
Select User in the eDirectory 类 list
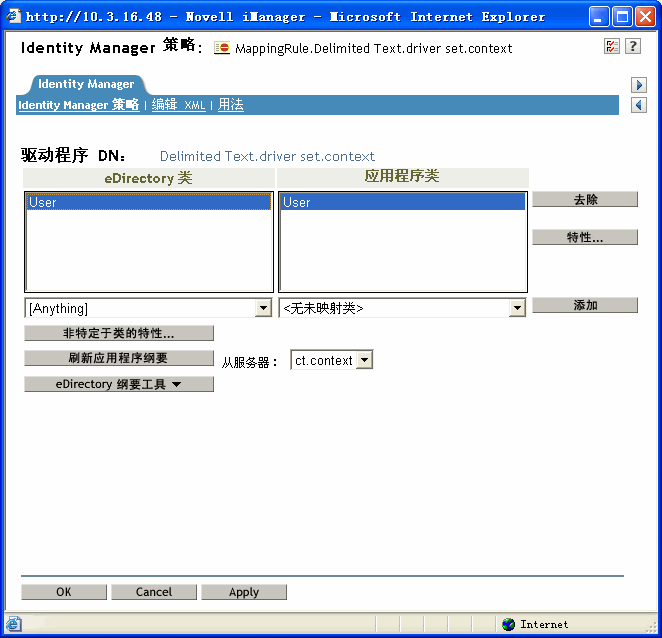click(x=149, y=202)
